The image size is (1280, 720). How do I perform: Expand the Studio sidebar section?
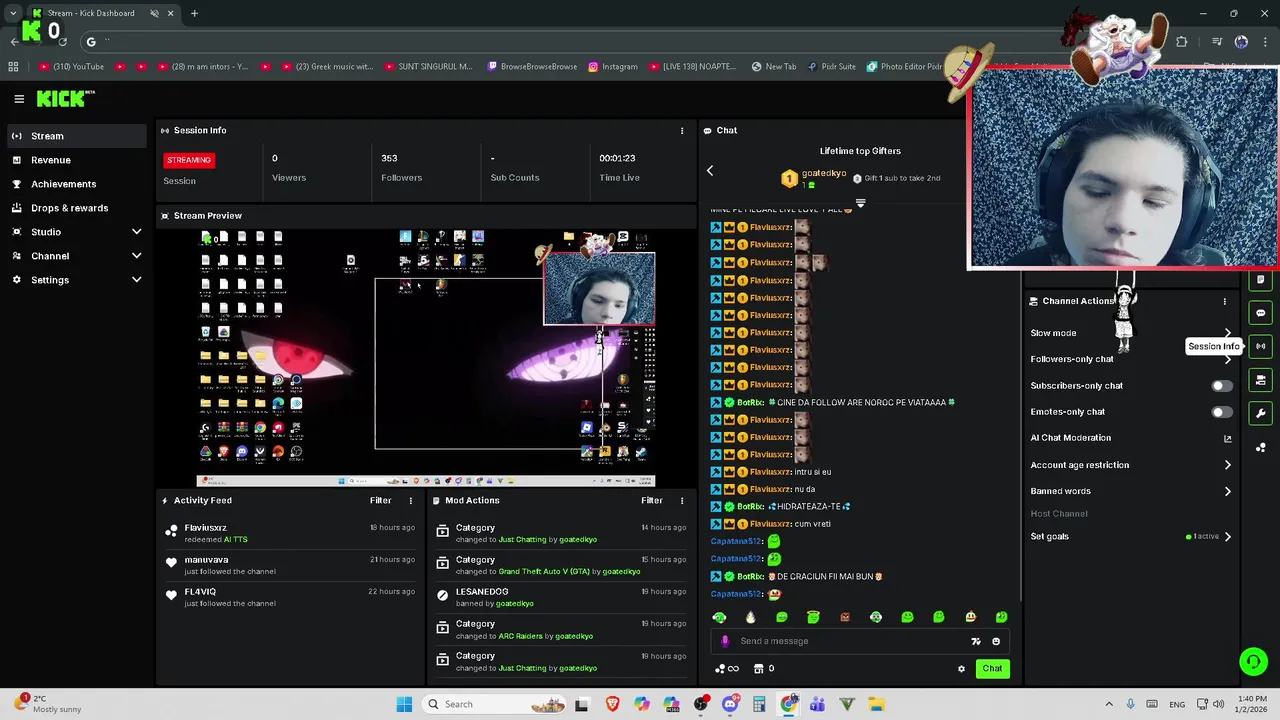136,232
